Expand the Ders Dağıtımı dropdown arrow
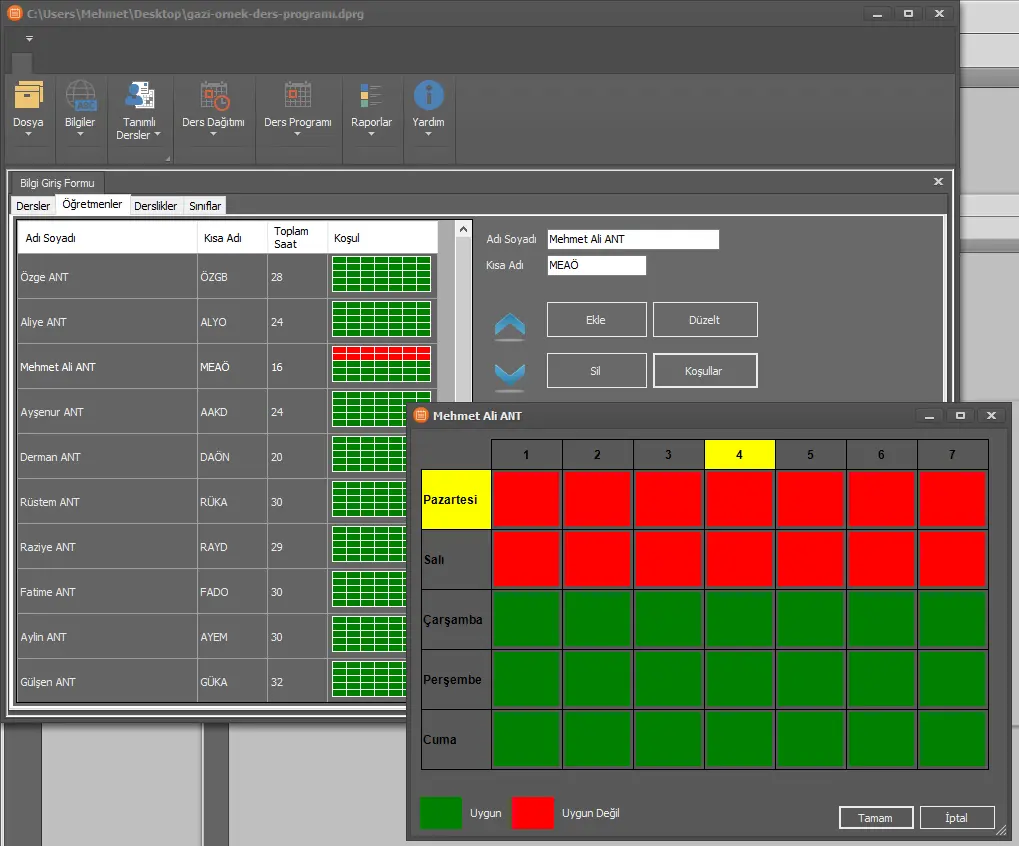Image resolution: width=1019 pixels, height=846 pixels. (213, 136)
